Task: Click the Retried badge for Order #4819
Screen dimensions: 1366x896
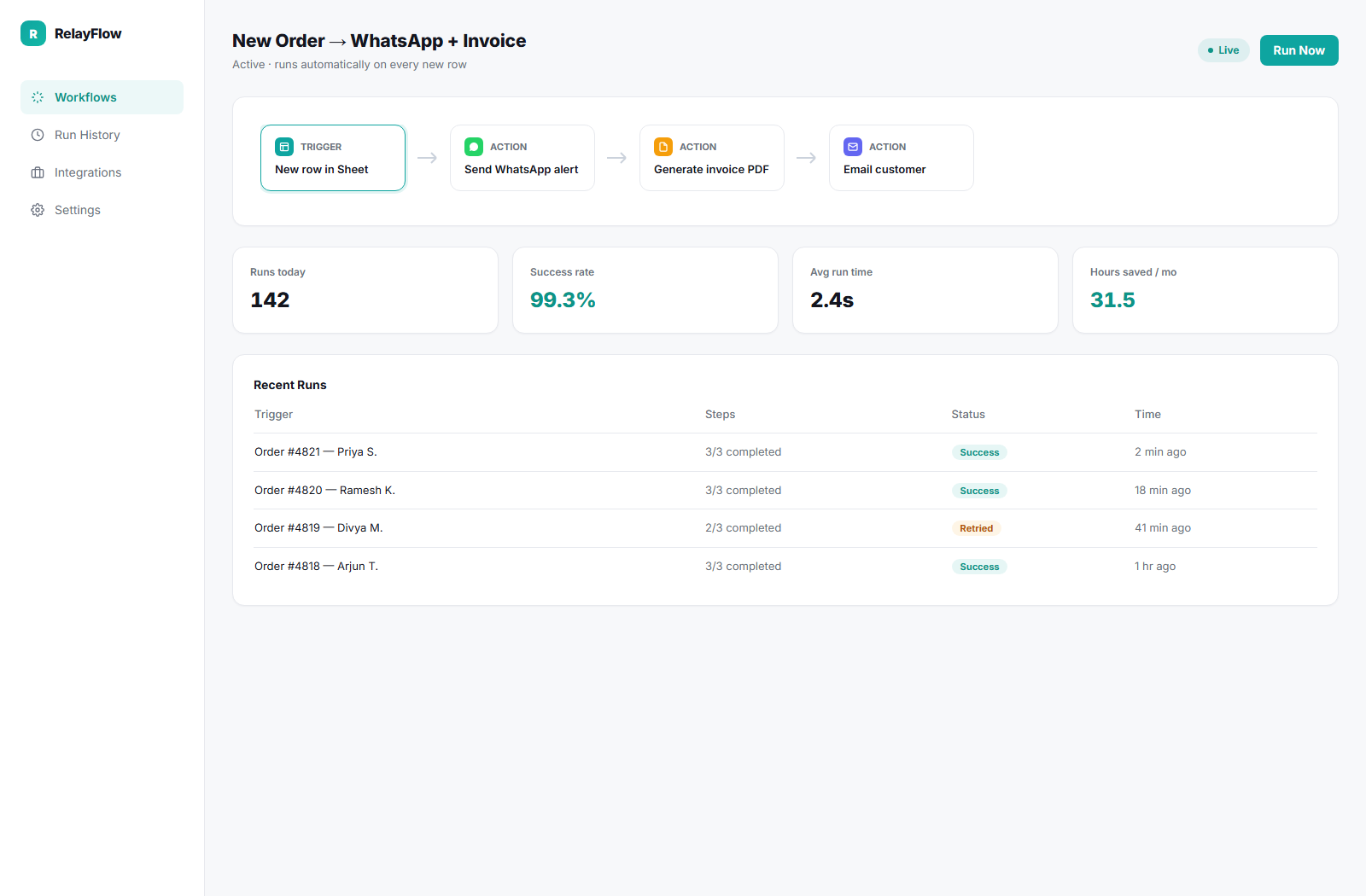Action: coord(976,528)
